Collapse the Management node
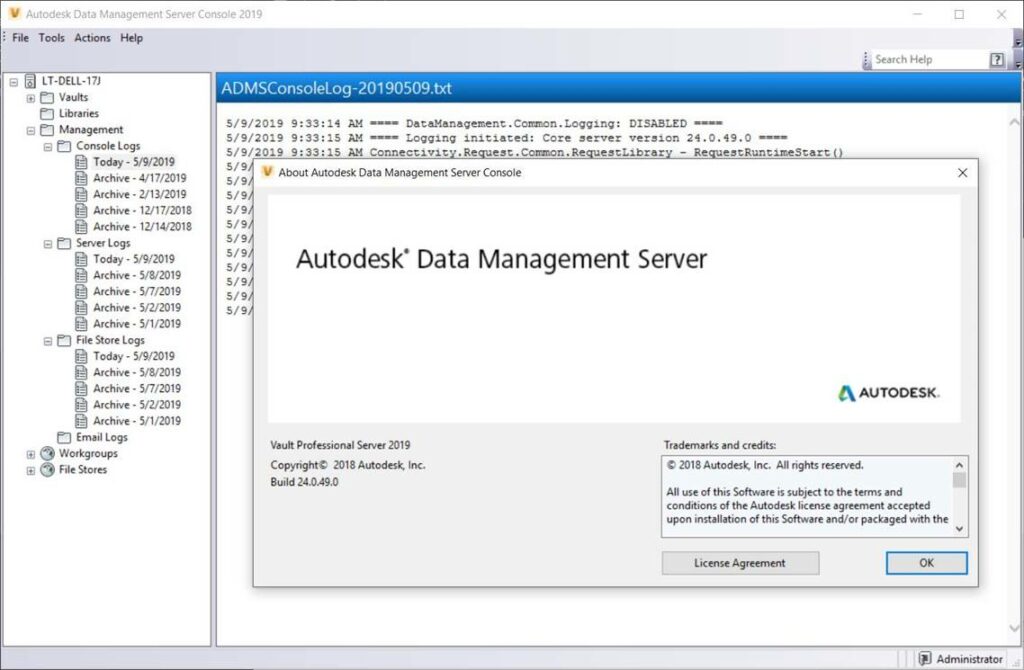The image size is (1024, 670). click(x=31, y=131)
